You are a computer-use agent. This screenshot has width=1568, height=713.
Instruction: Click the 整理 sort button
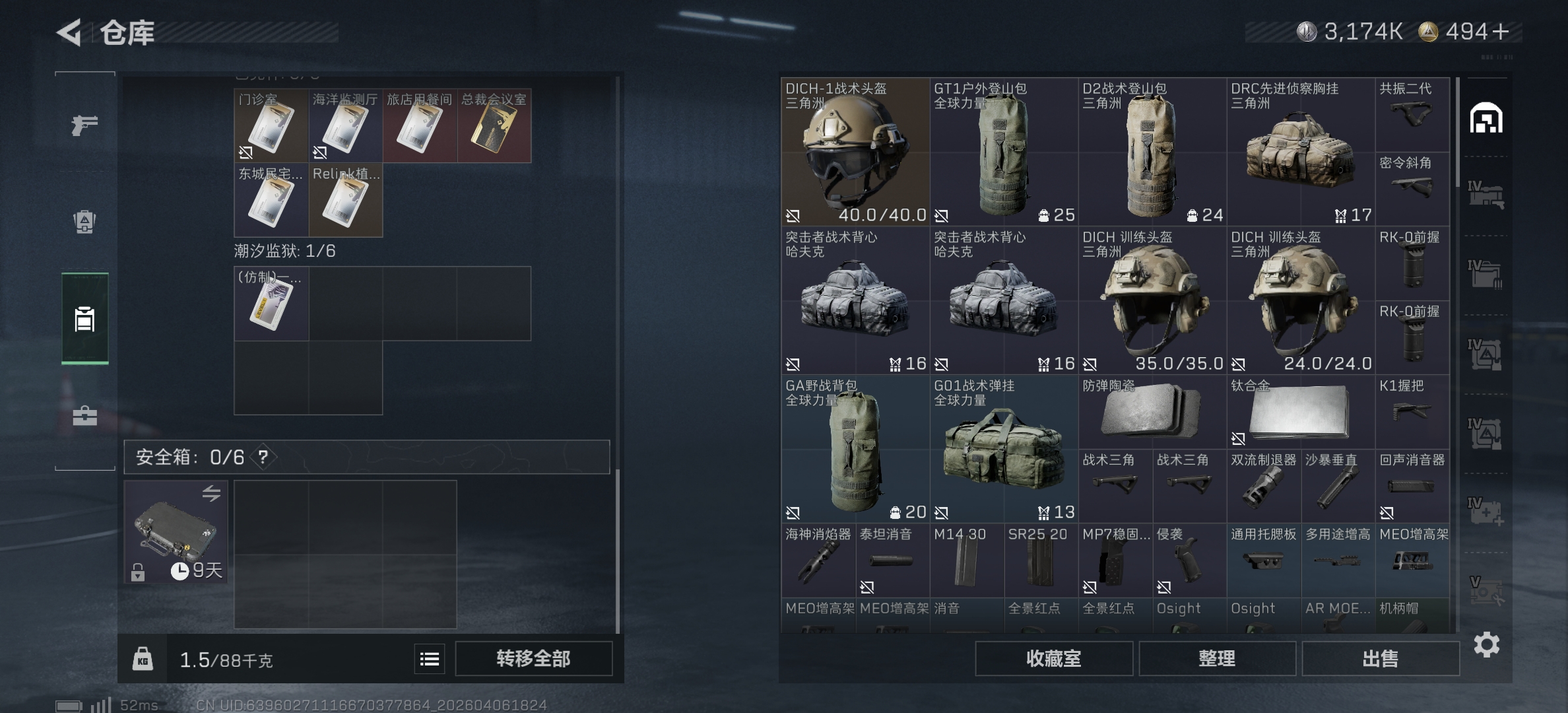[1217, 659]
